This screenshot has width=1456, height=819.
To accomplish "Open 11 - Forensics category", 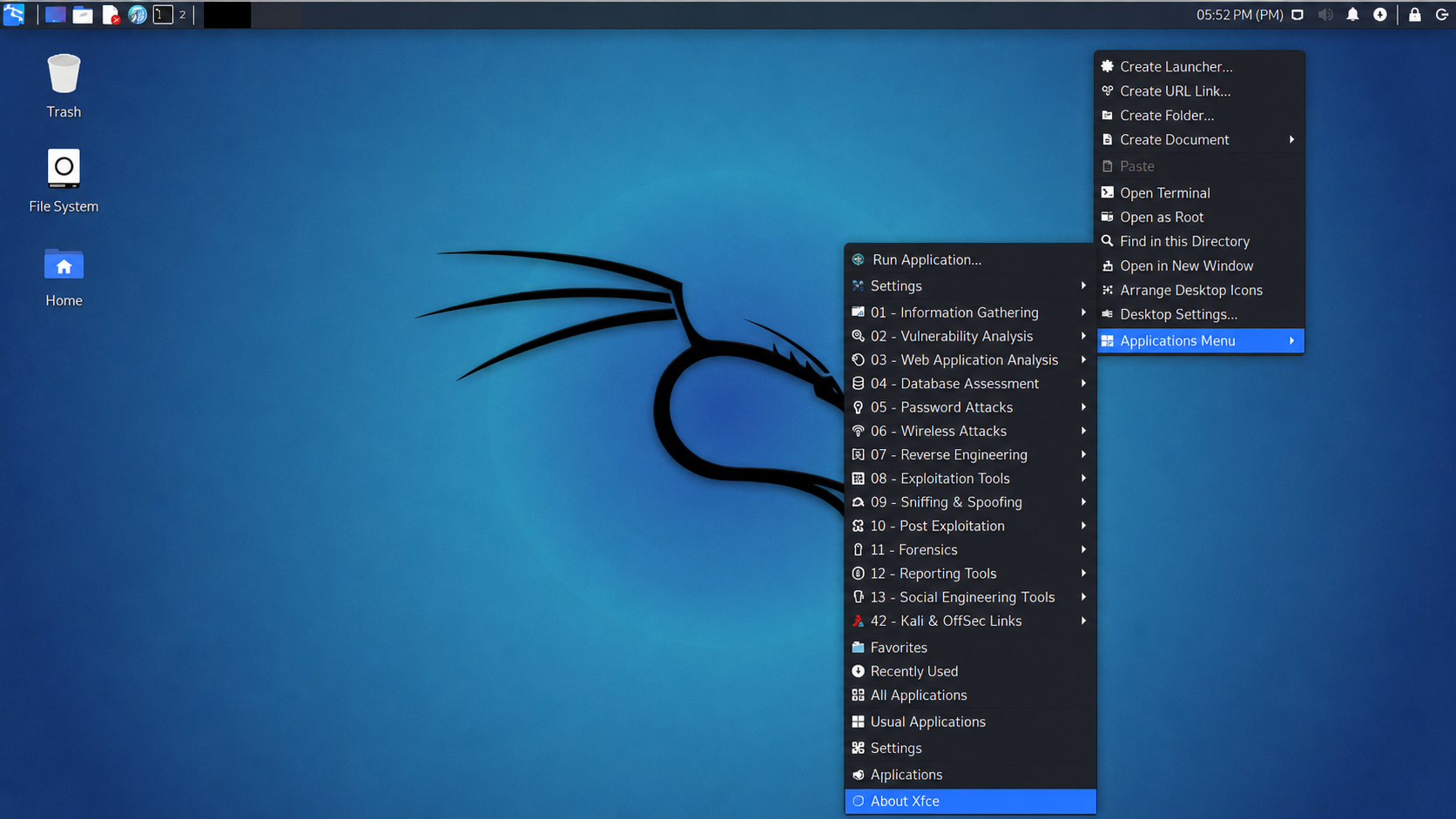I will (x=970, y=549).
